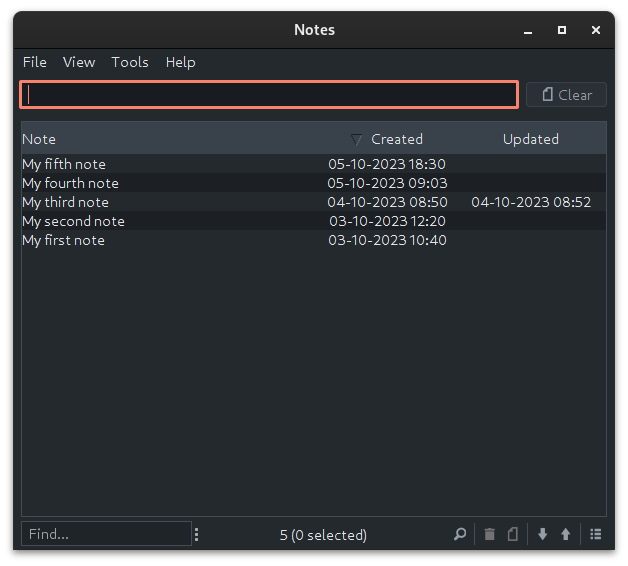Minimize the Notes window

(x=528, y=30)
